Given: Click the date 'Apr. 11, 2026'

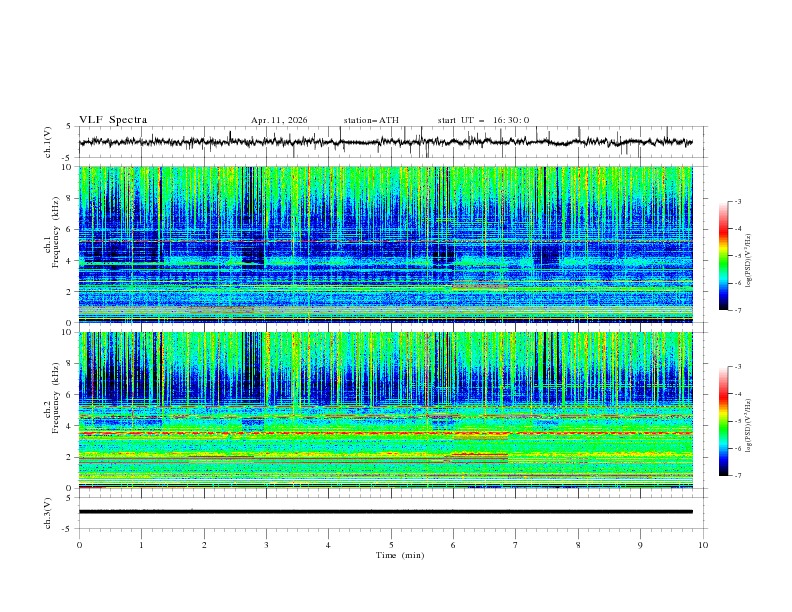Looking at the screenshot, I should tap(279, 120).
